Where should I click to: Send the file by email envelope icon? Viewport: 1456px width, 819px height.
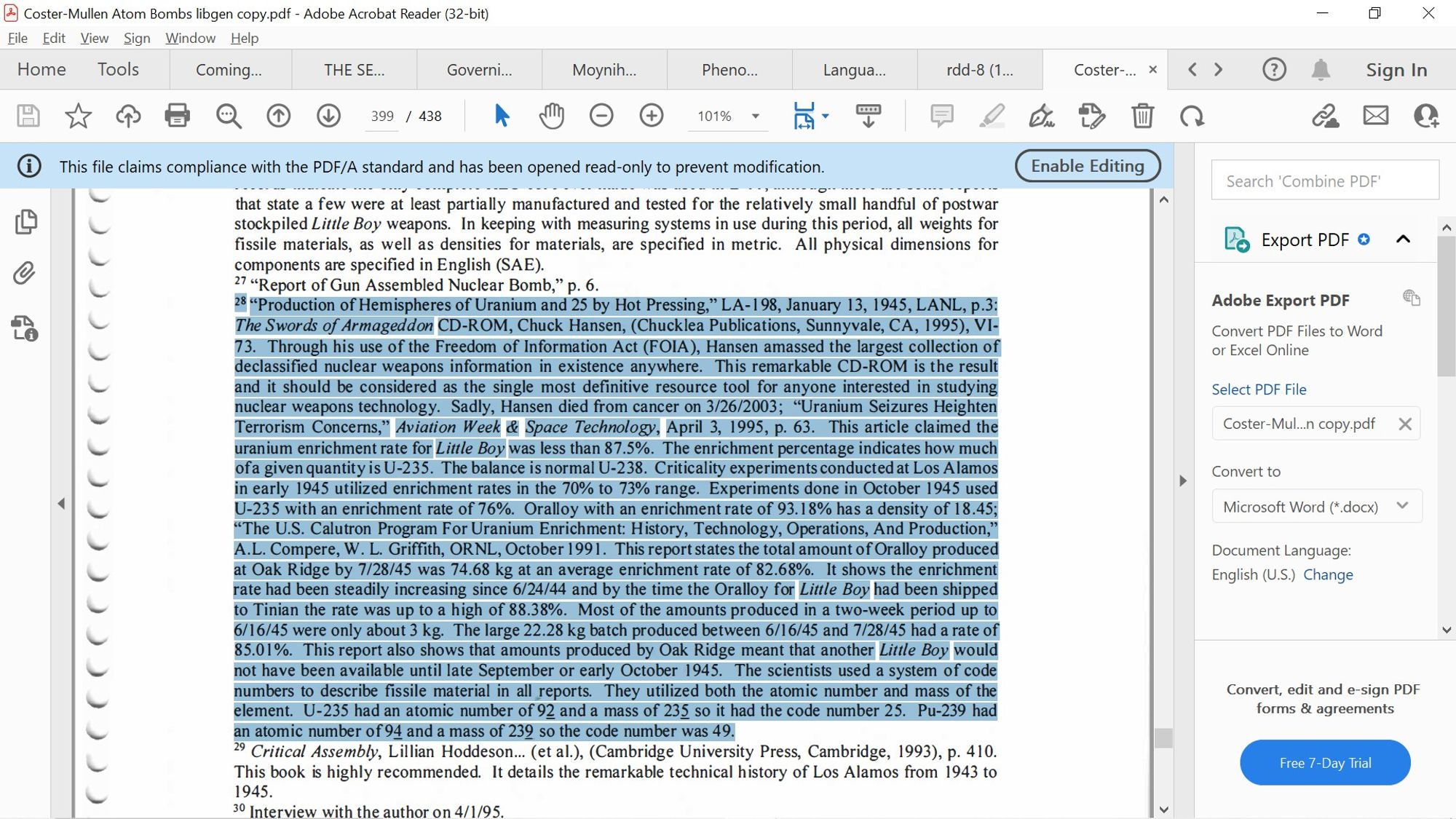pos(1376,116)
